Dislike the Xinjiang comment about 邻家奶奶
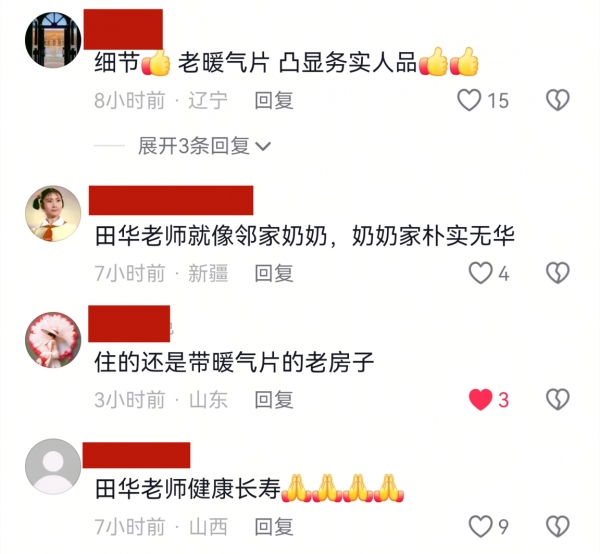600x554 pixels. (558, 273)
